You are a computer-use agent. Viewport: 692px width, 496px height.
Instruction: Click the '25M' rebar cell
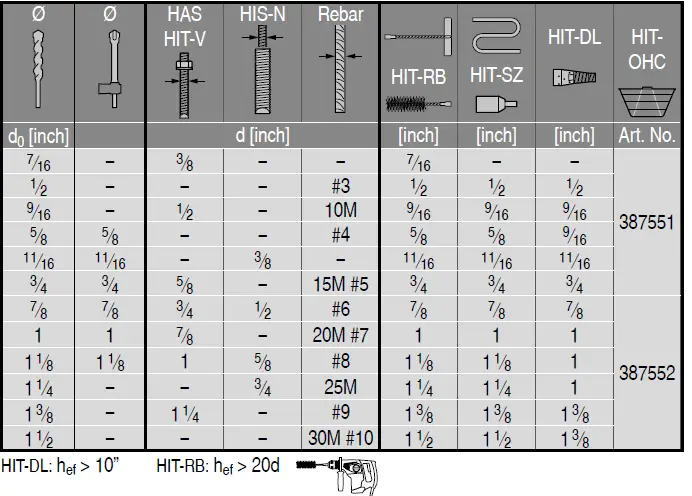[340, 387]
